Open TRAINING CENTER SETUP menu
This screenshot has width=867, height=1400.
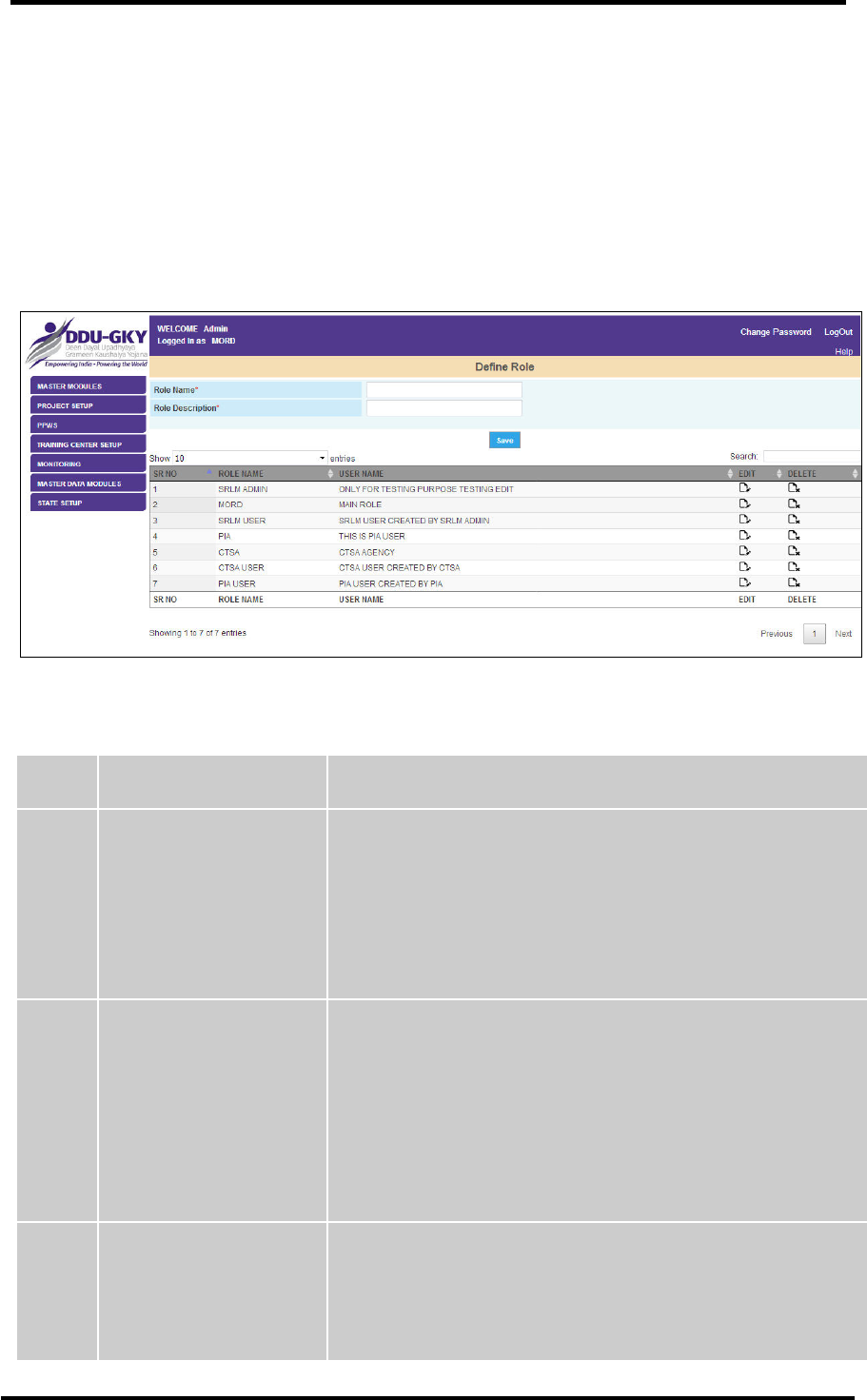88,444
